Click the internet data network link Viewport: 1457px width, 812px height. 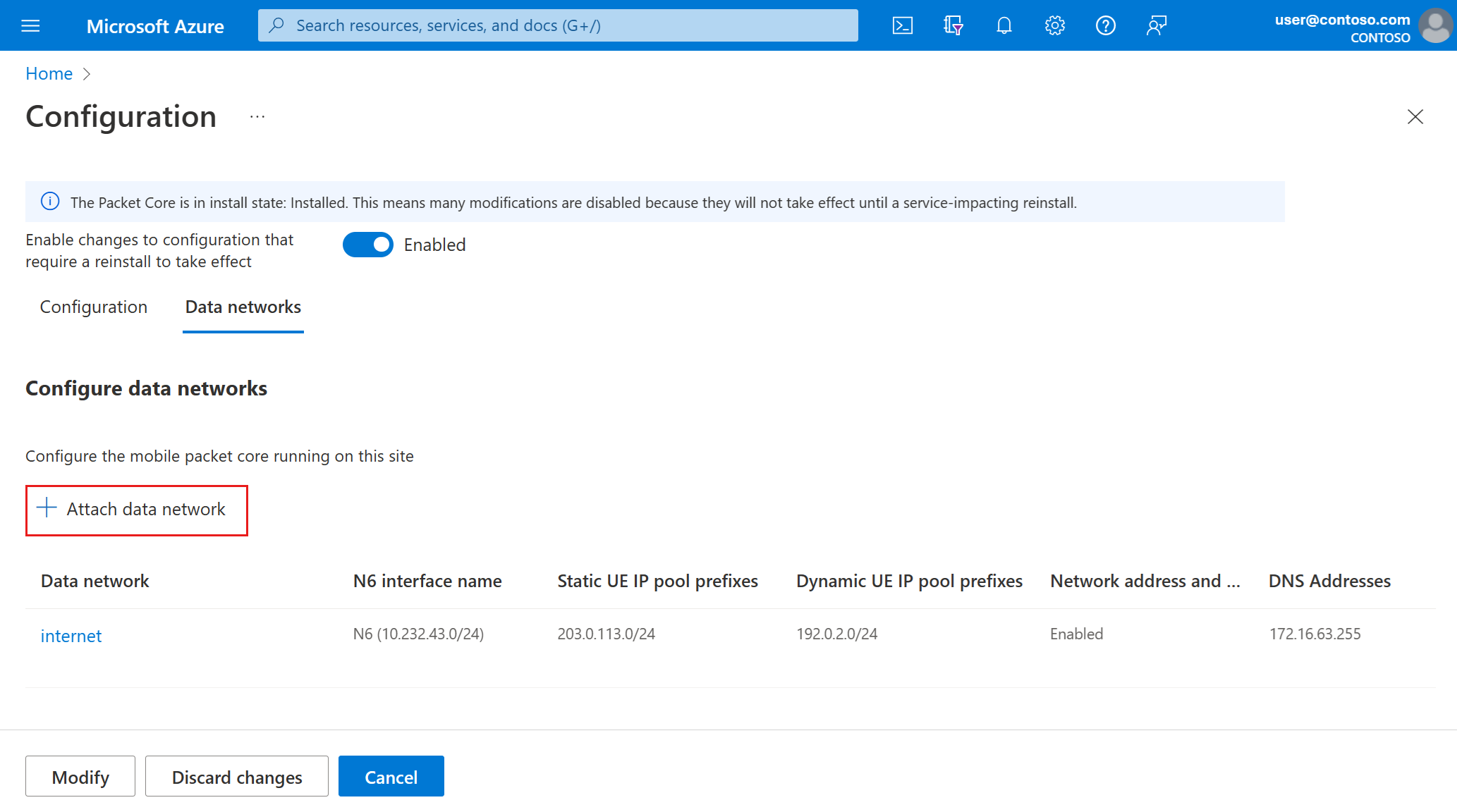click(71, 635)
